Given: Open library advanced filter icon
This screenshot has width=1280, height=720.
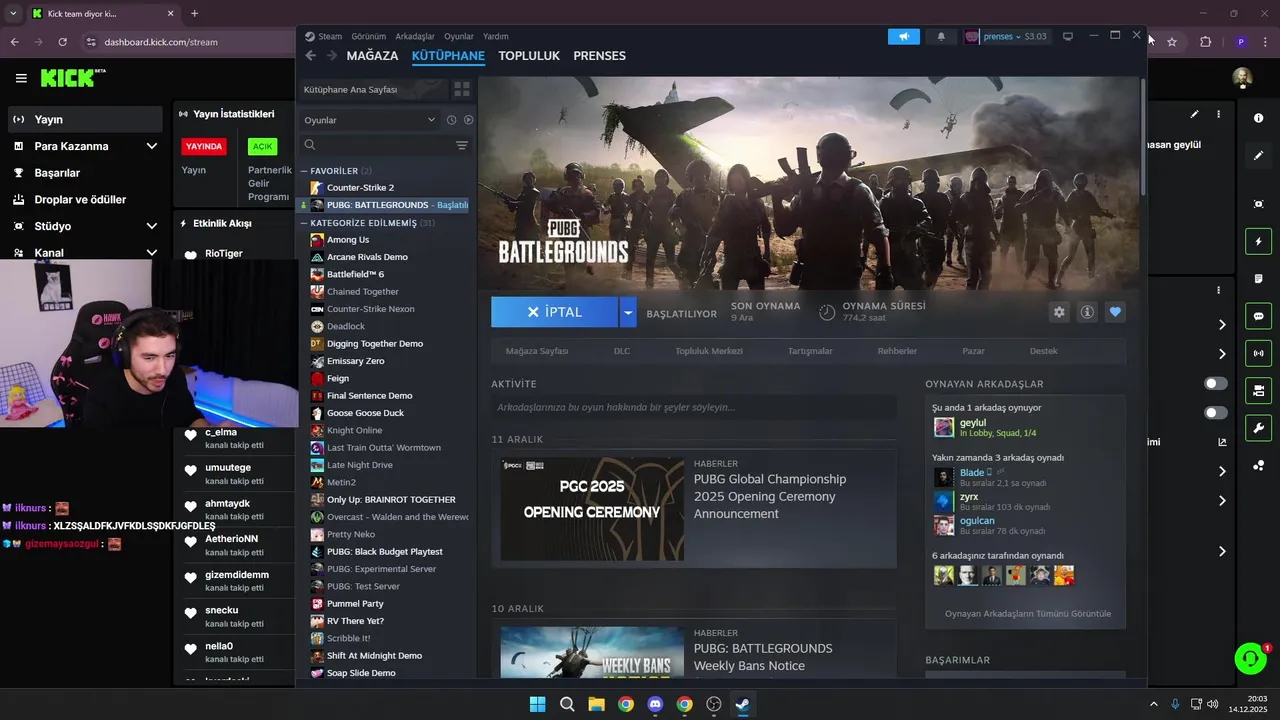Looking at the screenshot, I should (462, 145).
